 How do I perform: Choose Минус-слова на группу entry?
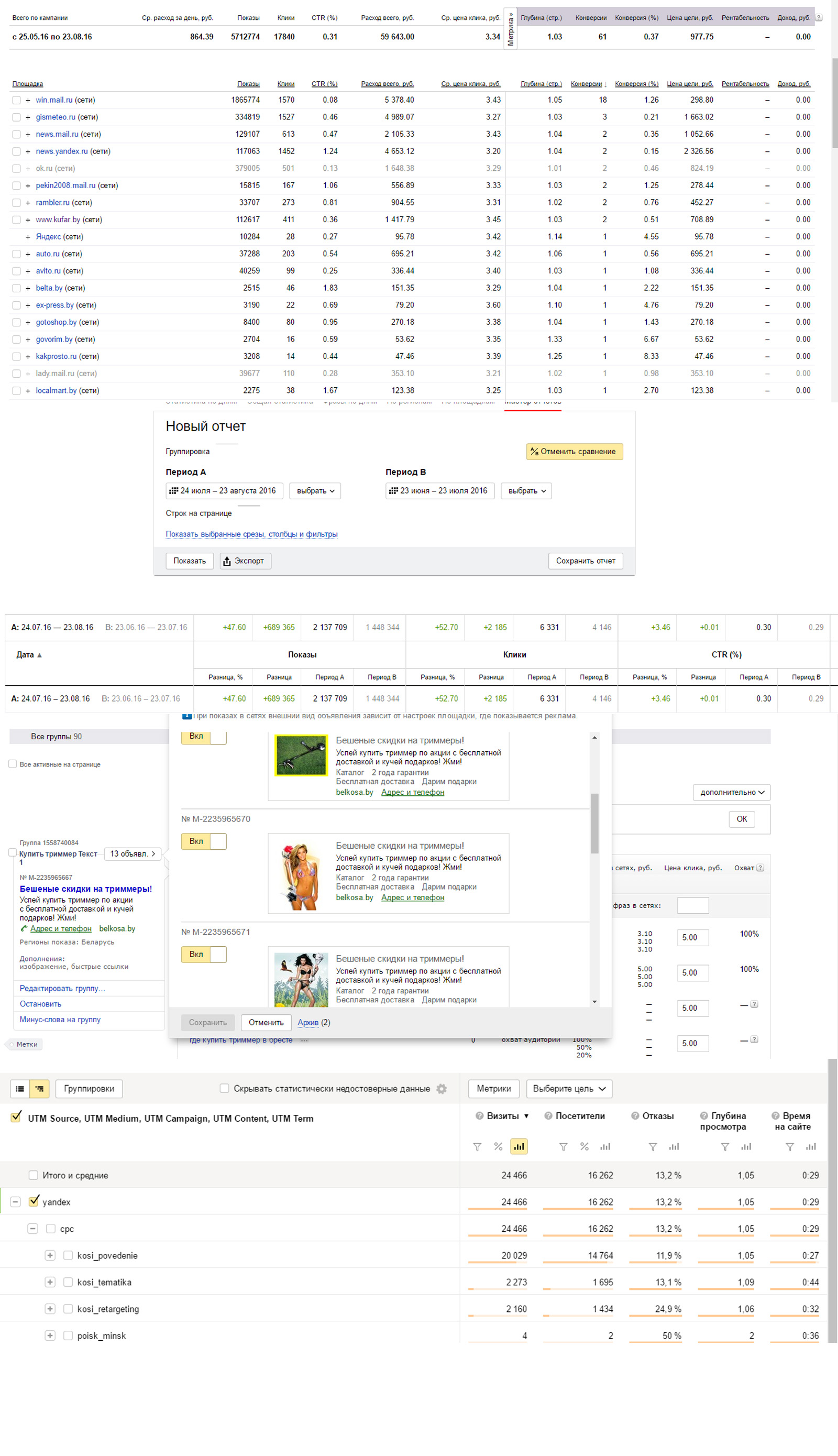point(60,1019)
